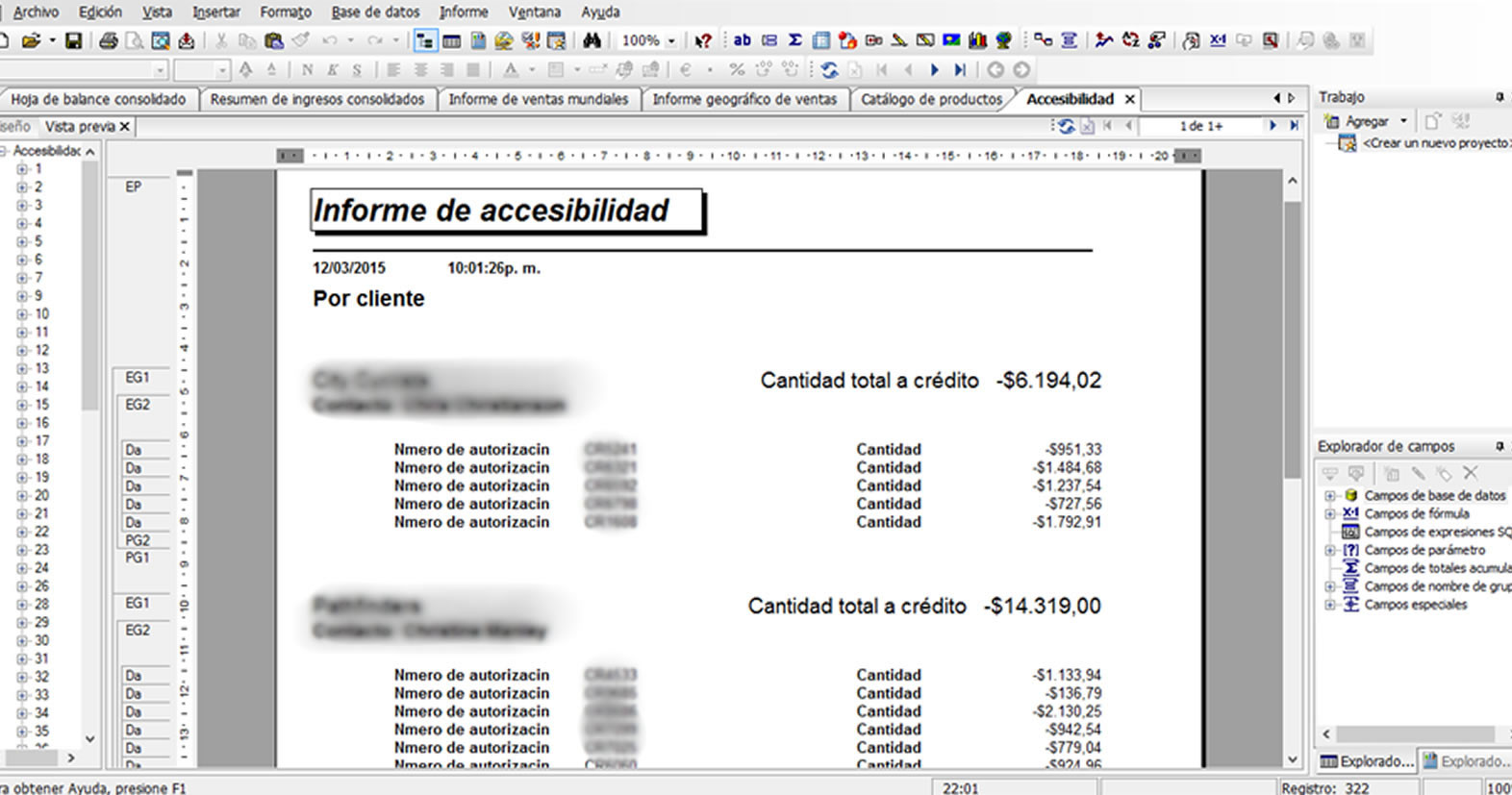This screenshot has width=1512, height=795.
Task: Expand Campos de fórmula tree node
Action: click(x=1330, y=514)
